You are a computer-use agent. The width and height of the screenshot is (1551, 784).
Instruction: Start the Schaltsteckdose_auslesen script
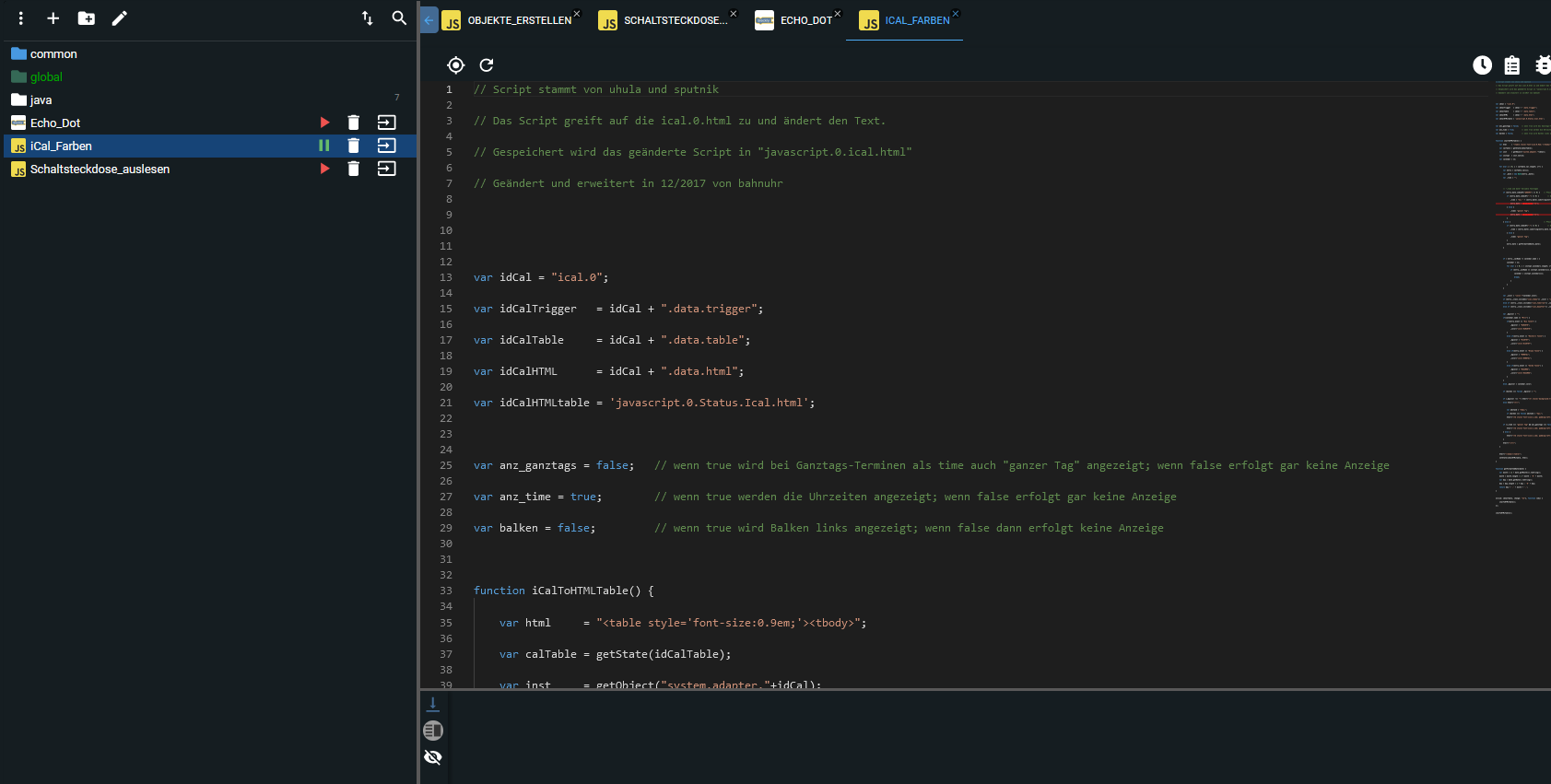(x=324, y=169)
